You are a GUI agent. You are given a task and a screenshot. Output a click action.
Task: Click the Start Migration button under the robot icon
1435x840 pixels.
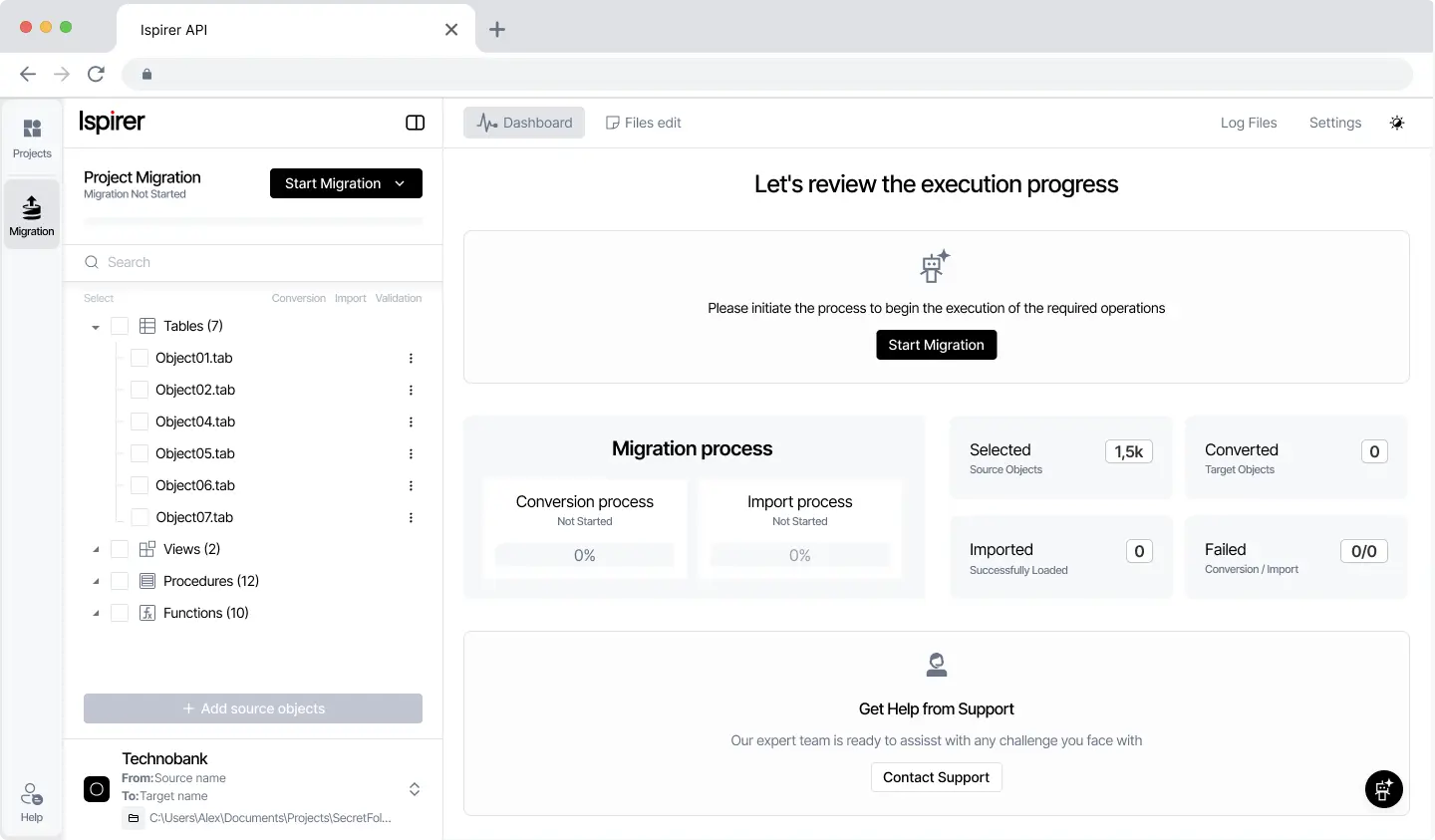936,345
